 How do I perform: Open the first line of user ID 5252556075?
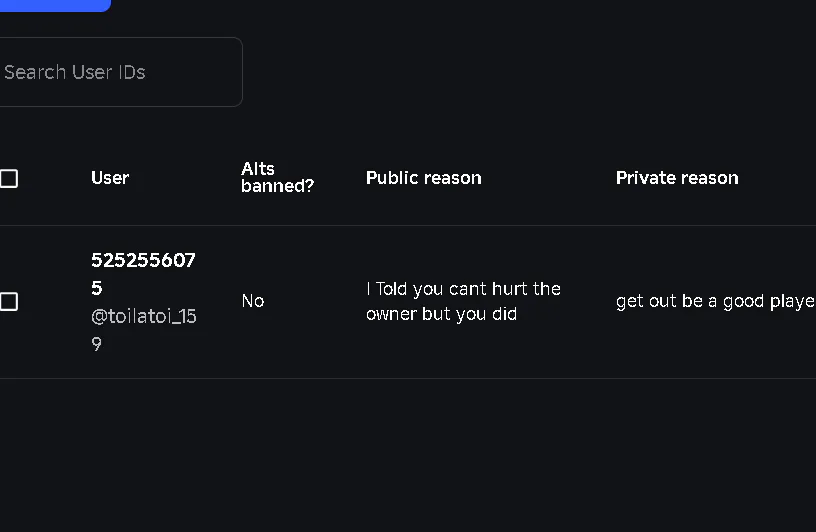pyautogui.click(x=143, y=260)
